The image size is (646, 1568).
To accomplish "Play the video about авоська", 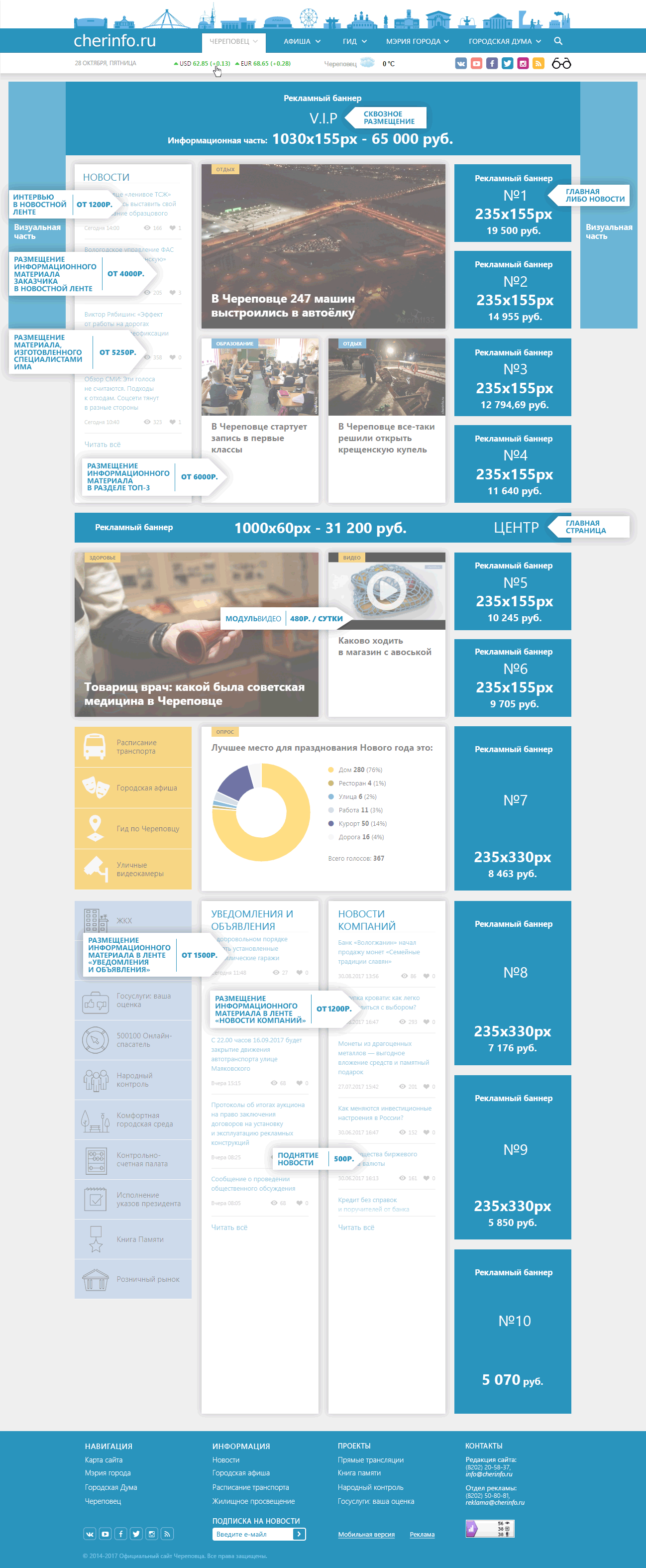I will click(386, 589).
